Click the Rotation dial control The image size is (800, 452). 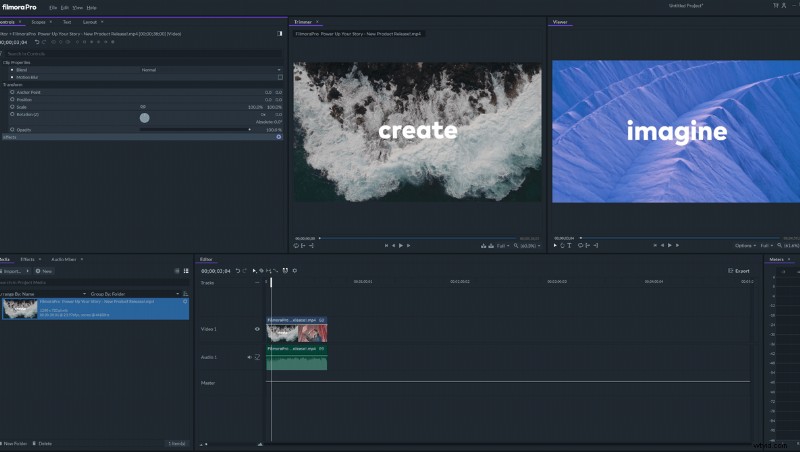point(145,118)
